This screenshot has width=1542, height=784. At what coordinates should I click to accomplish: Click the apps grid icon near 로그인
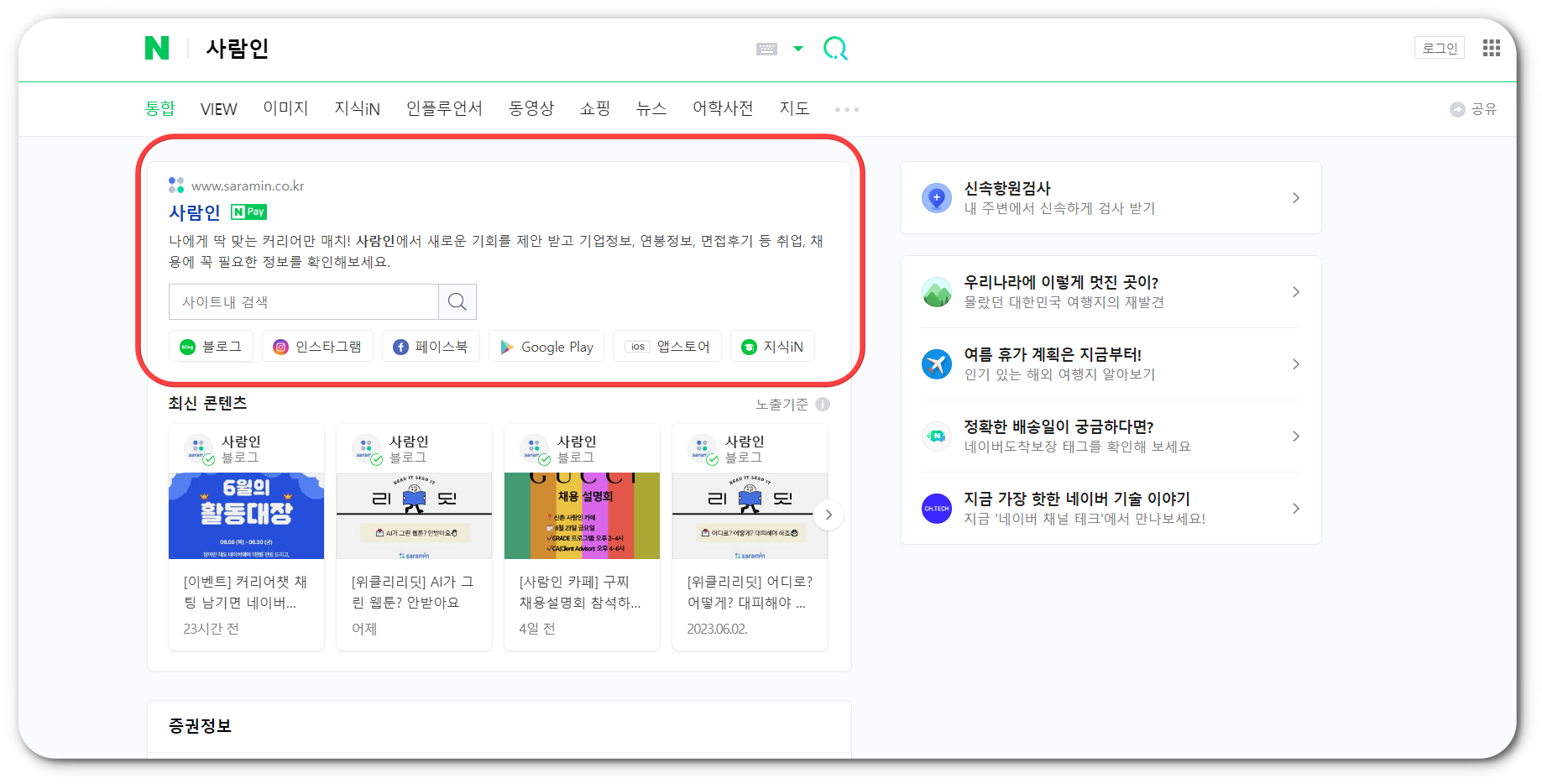[1492, 48]
